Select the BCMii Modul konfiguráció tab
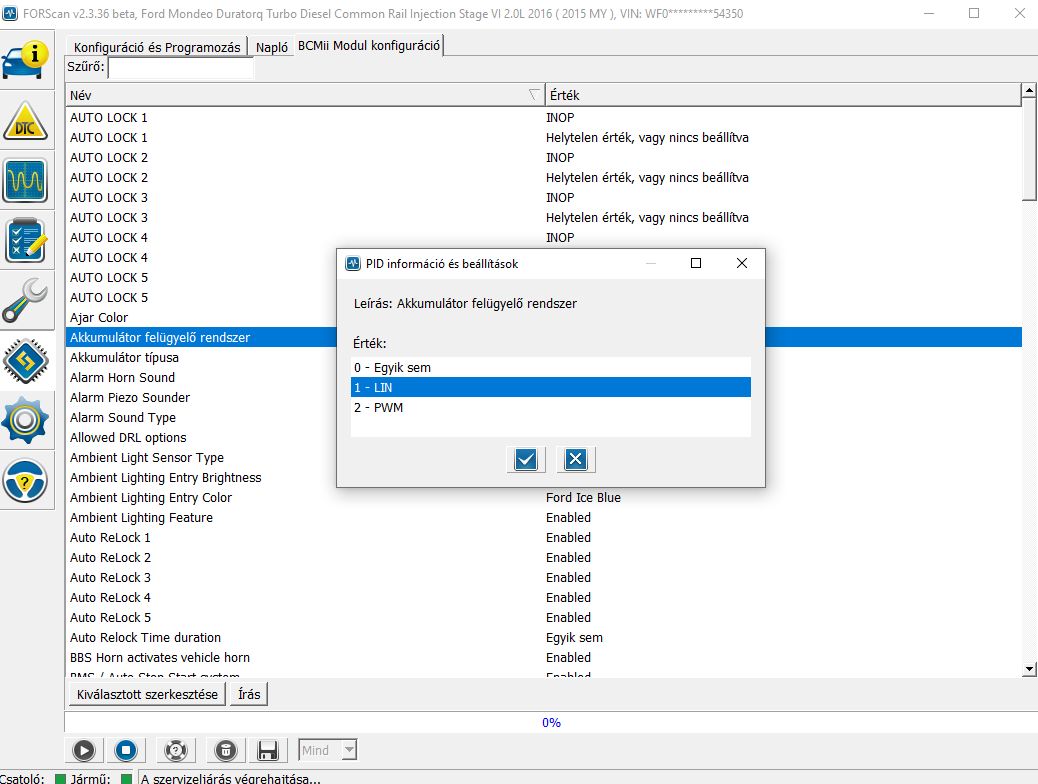 pyautogui.click(x=369, y=46)
